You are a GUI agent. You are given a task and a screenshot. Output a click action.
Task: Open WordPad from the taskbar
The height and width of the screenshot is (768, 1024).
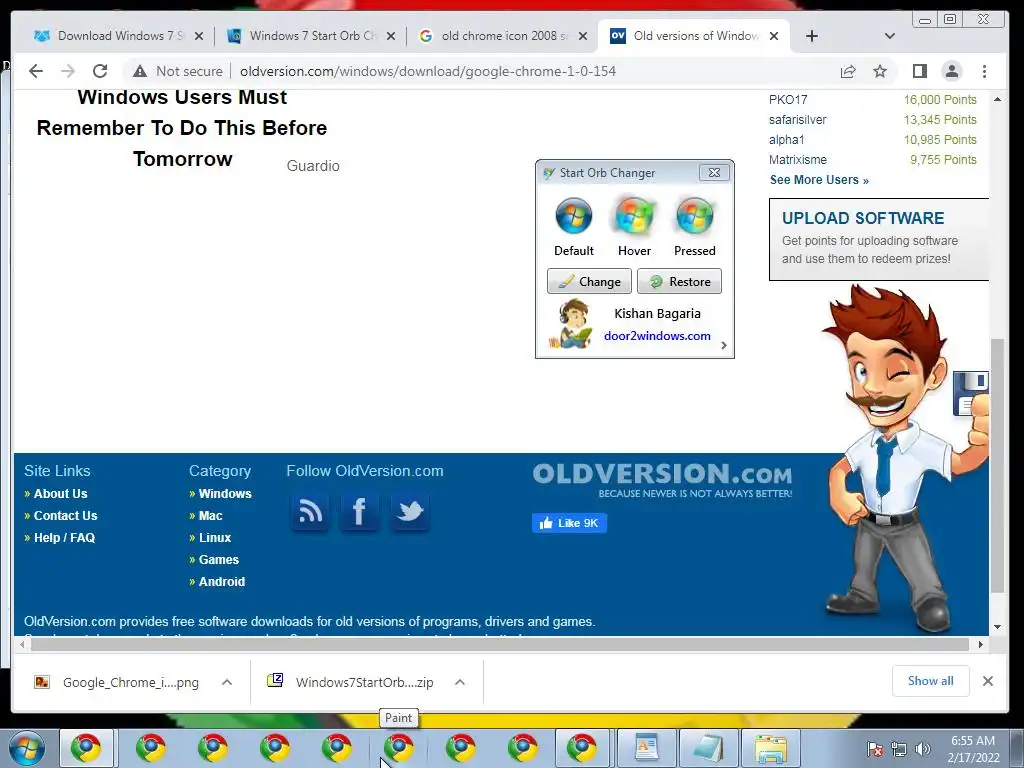tap(647, 748)
